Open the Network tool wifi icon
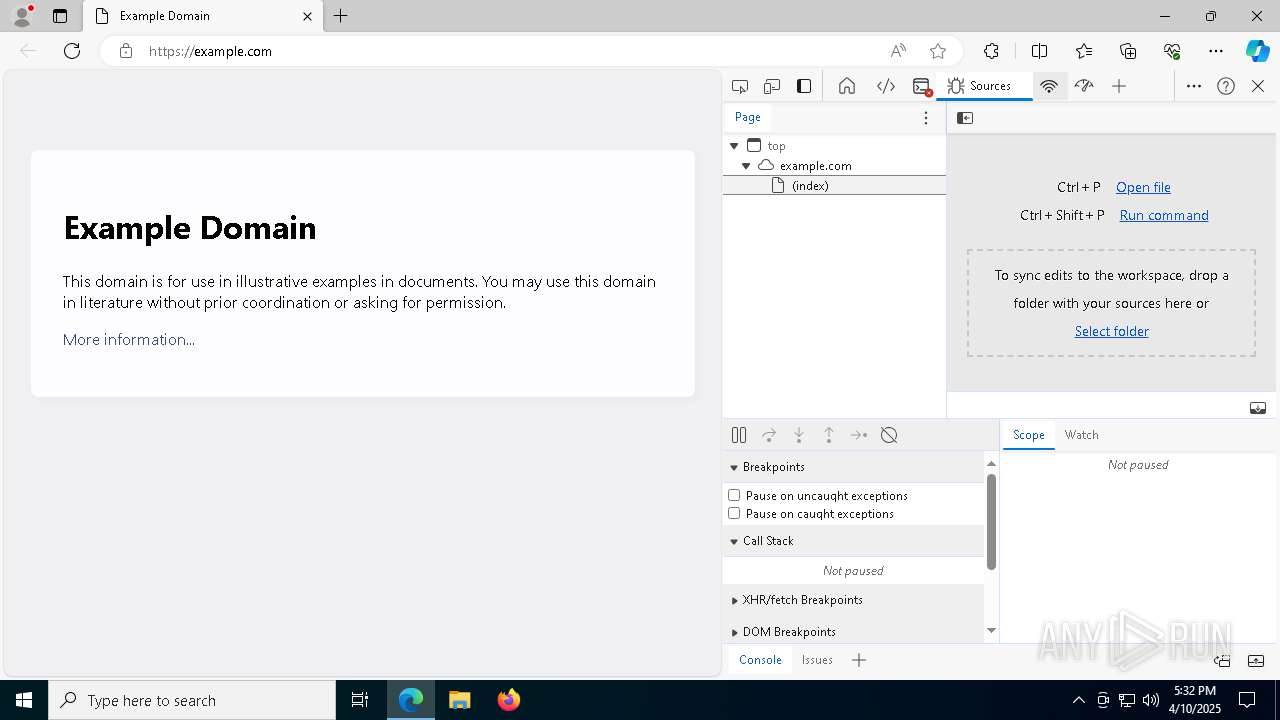Screen dimensions: 1280x720 tap(1049, 86)
